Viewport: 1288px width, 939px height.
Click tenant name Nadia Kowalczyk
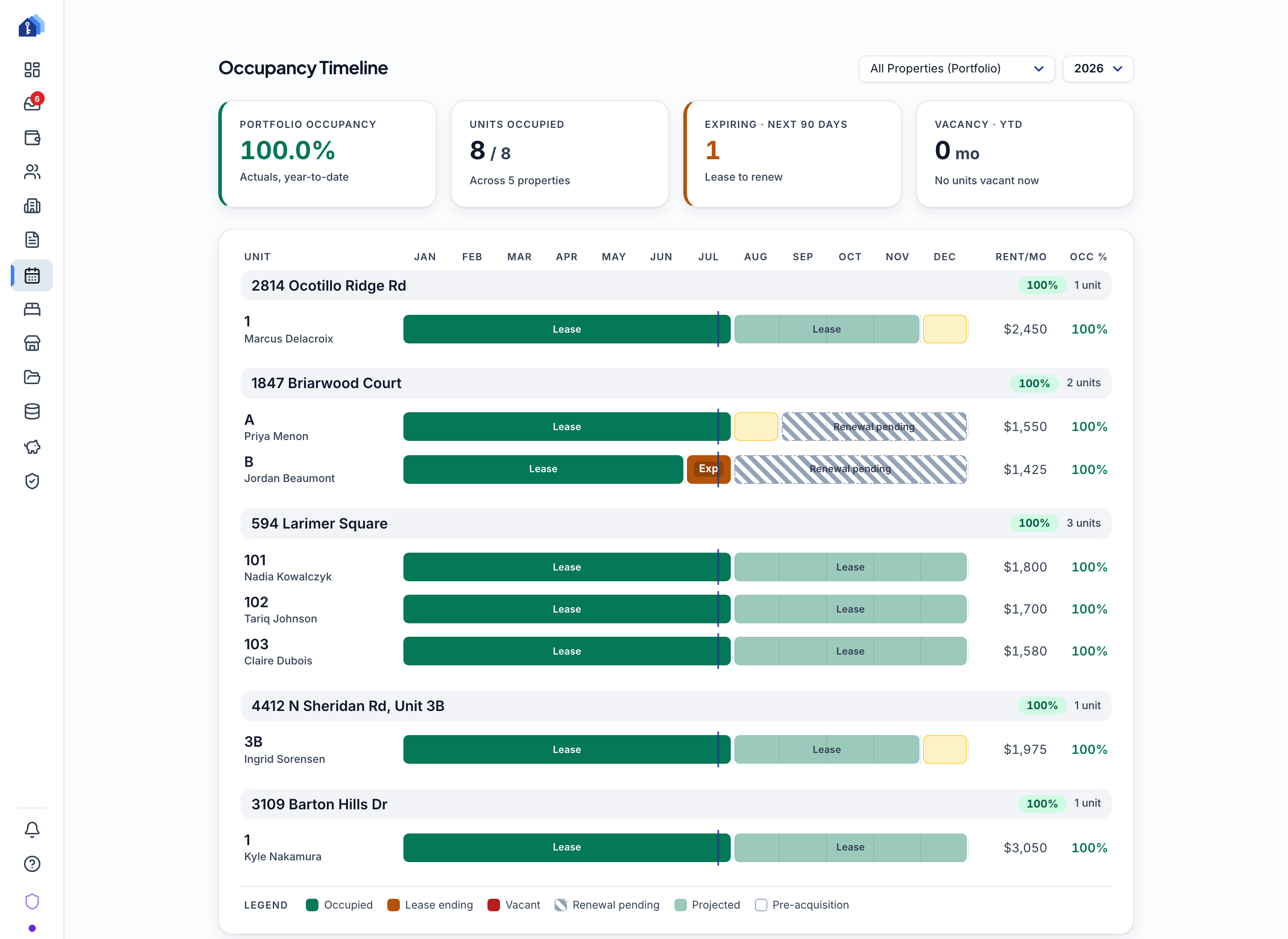(288, 577)
